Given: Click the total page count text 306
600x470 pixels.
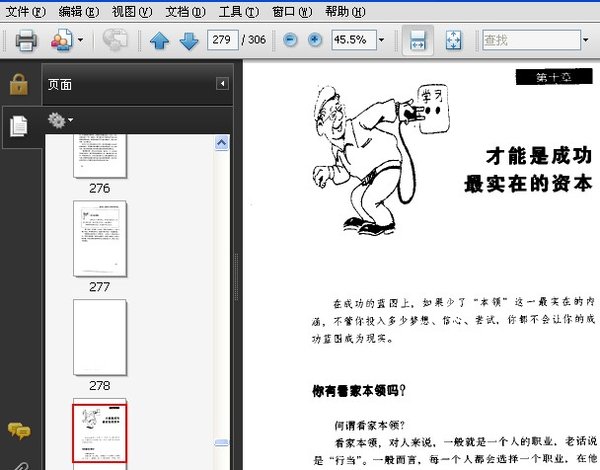Looking at the screenshot, I should pos(257,39).
